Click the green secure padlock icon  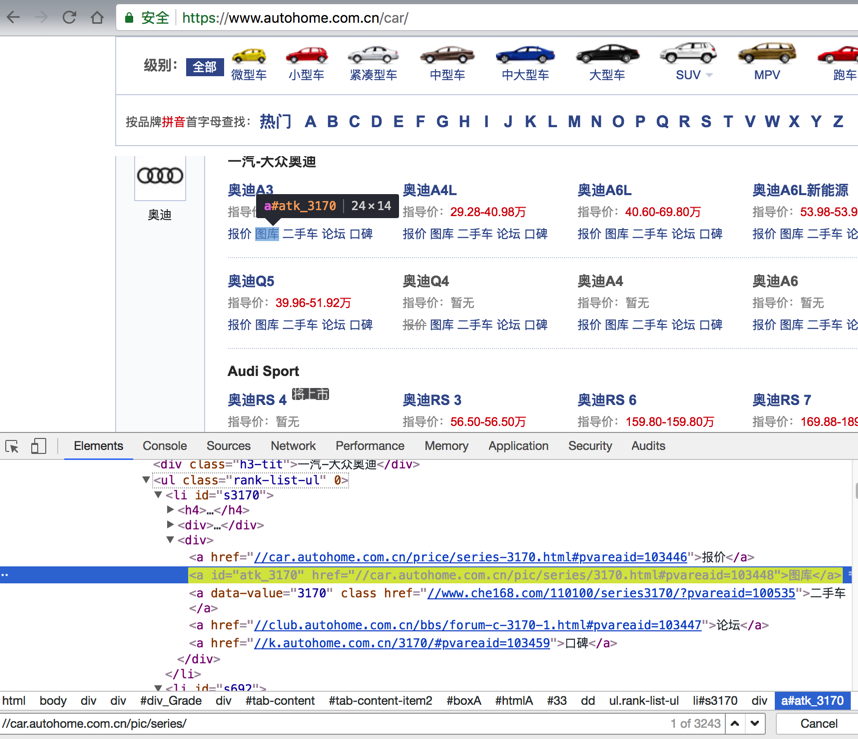129,18
